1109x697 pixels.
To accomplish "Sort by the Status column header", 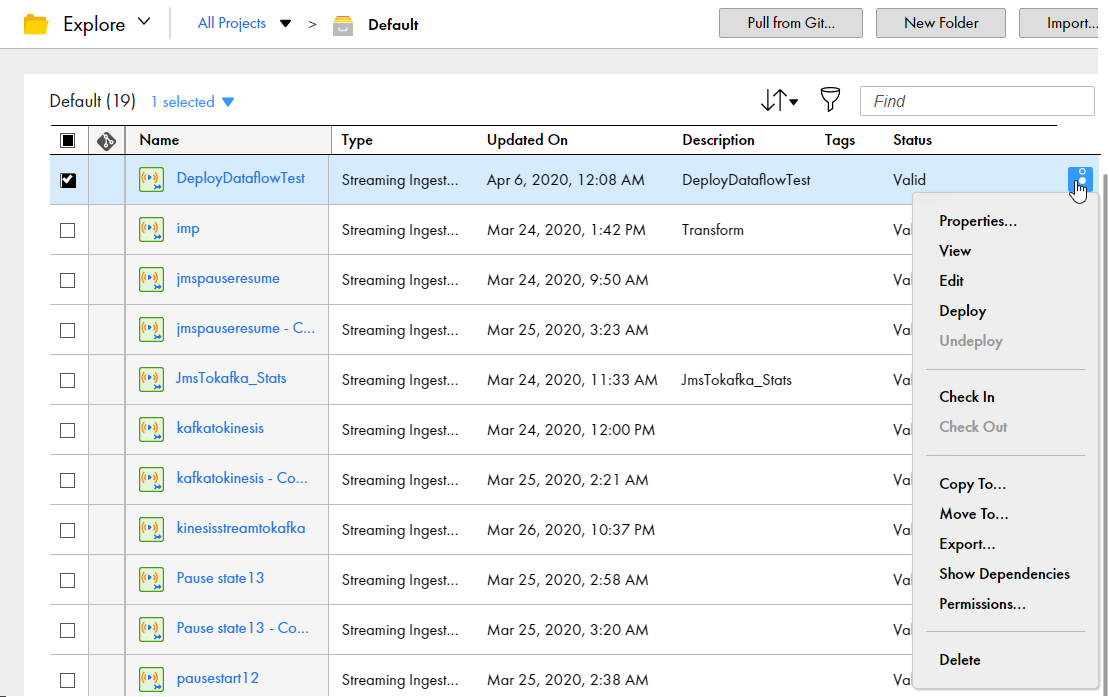I will pyautogui.click(x=912, y=140).
